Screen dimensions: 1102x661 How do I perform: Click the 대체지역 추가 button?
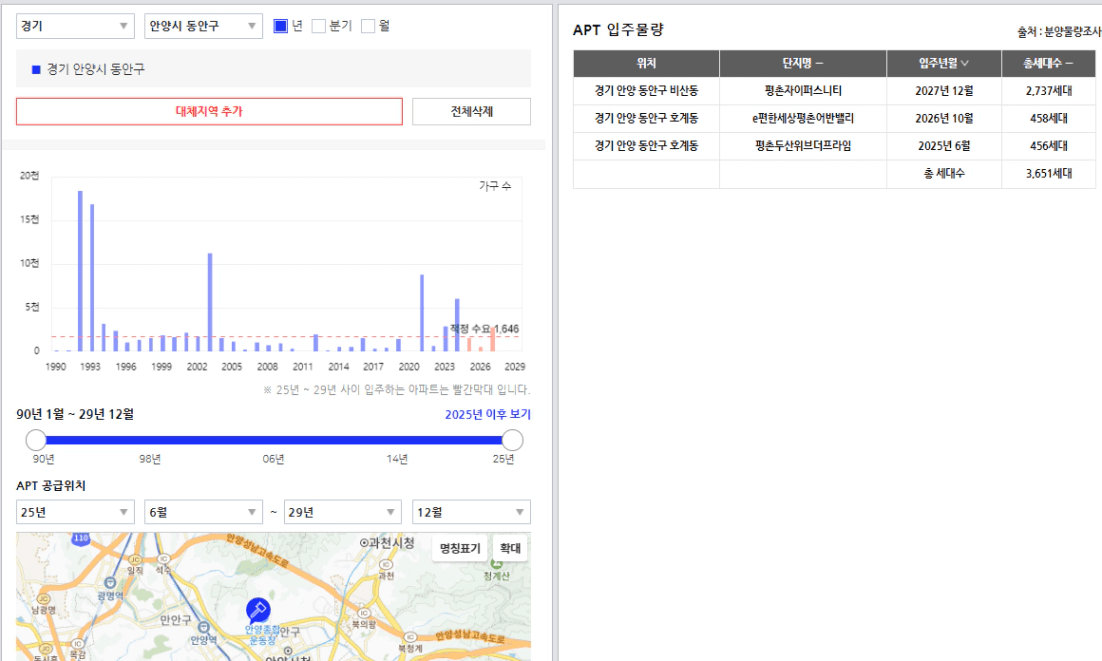click(209, 112)
